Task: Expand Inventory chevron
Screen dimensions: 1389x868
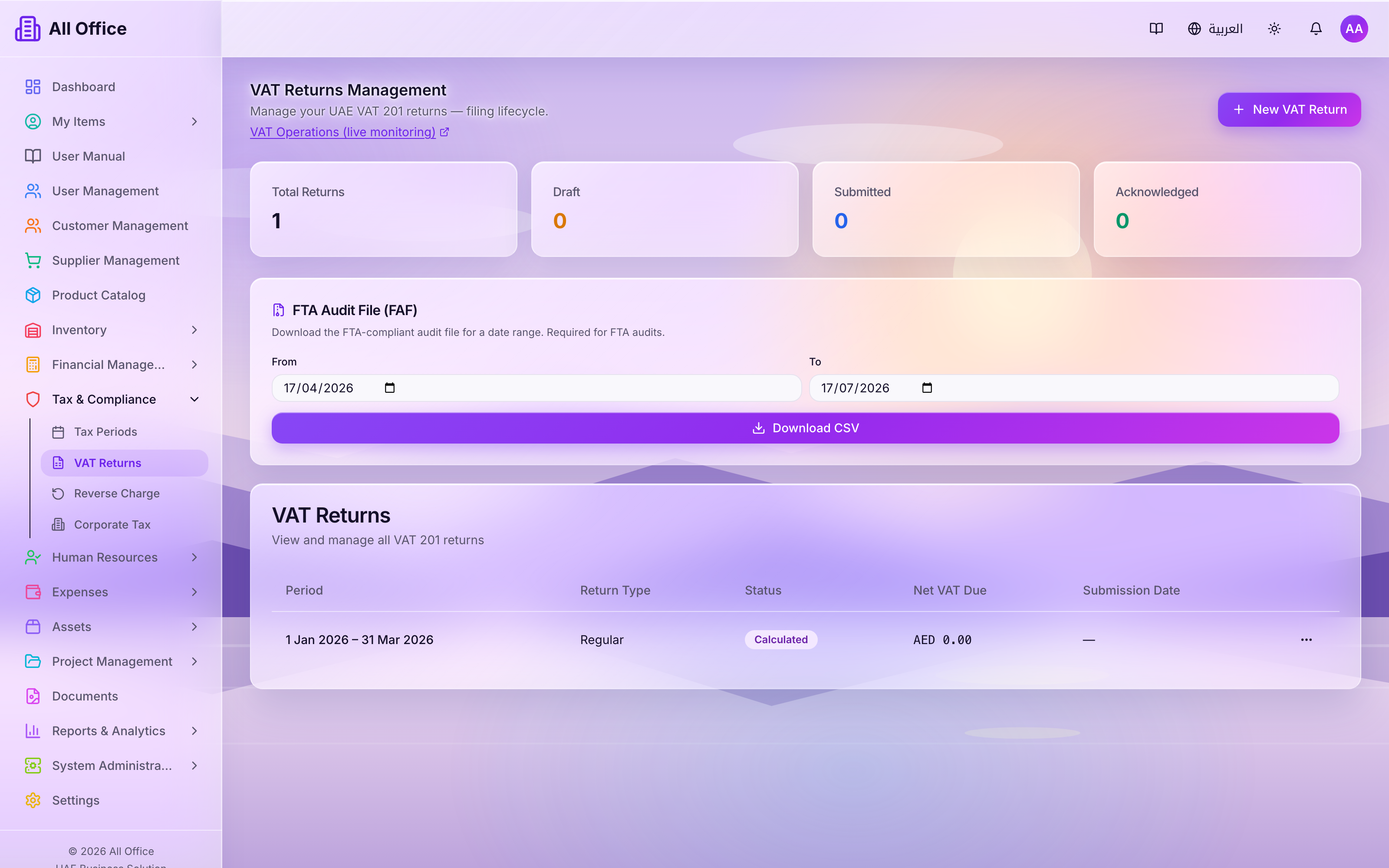Action: 194,330
